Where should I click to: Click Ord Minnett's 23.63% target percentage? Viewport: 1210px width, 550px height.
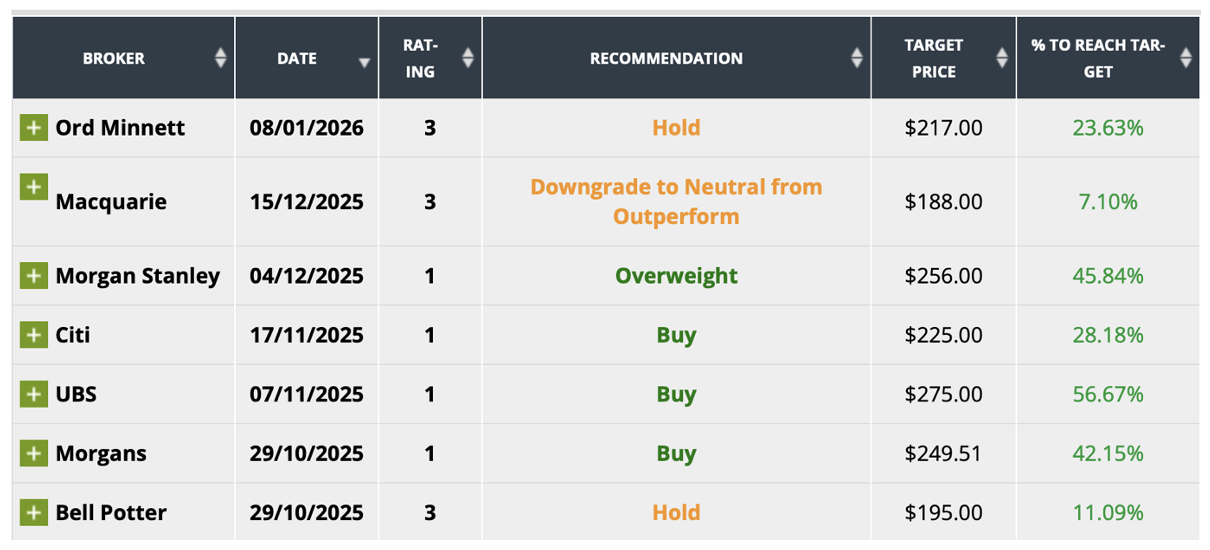click(x=1107, y=127)
